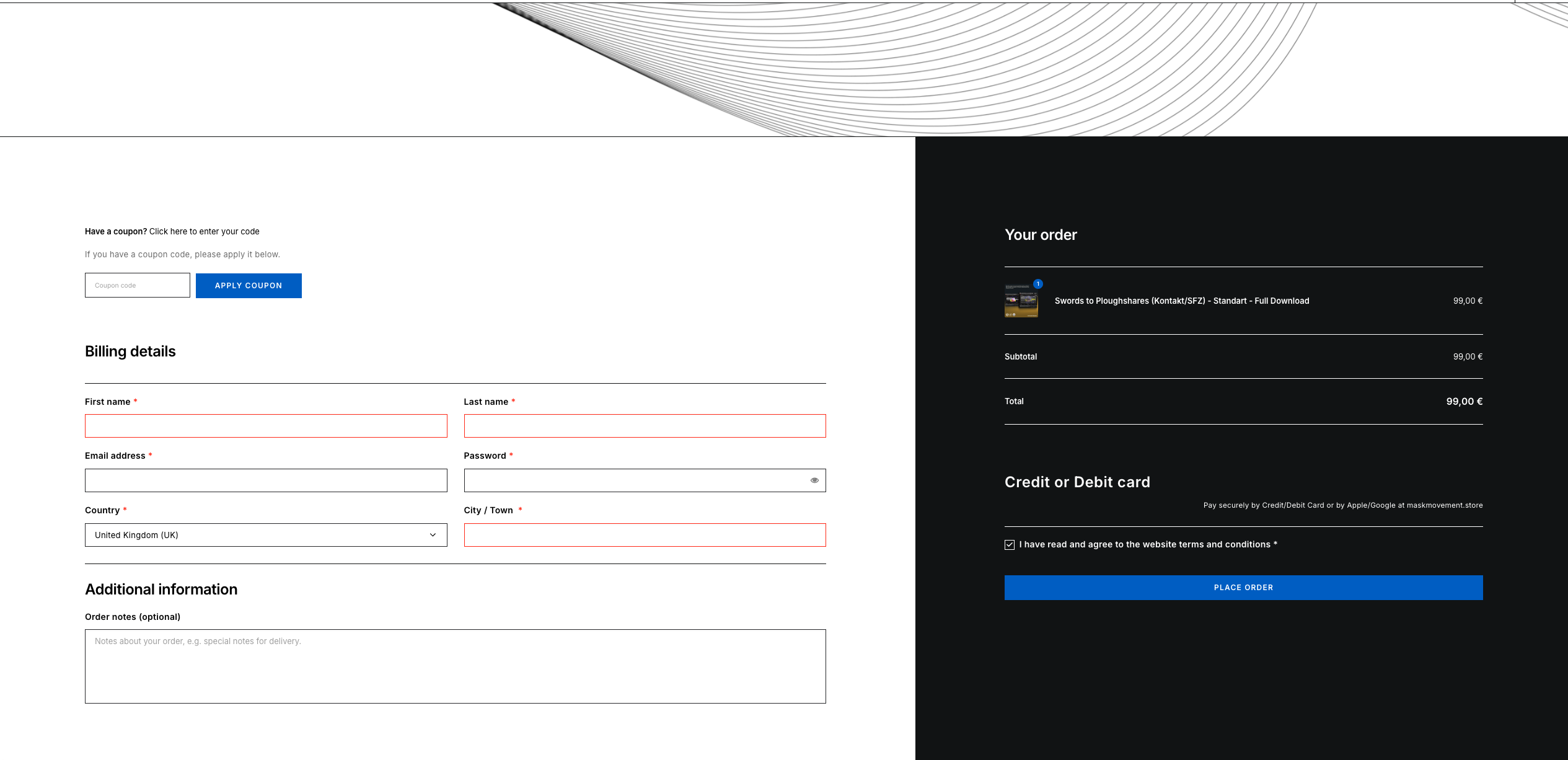
Task: Click the Email address field label
Action: 115,456
